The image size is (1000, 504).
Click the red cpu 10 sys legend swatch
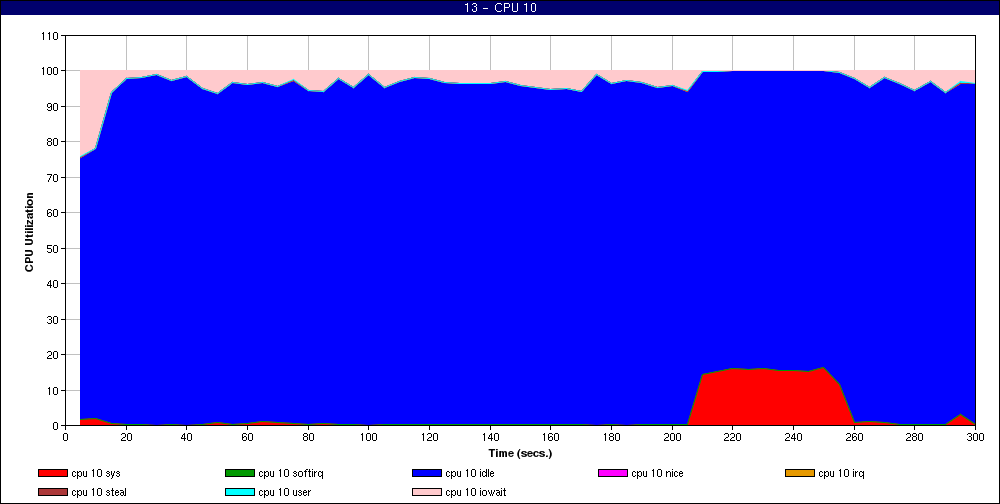pos(52,473)
